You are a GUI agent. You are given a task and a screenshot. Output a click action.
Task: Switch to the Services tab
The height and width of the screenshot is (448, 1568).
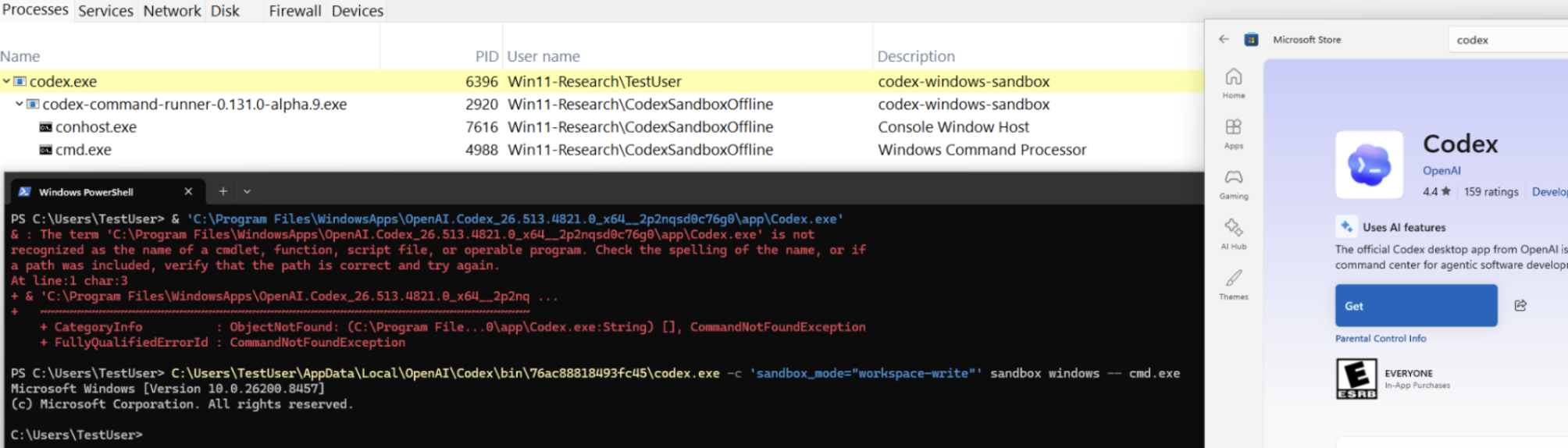pyautogui.click(x=105, y=11)
